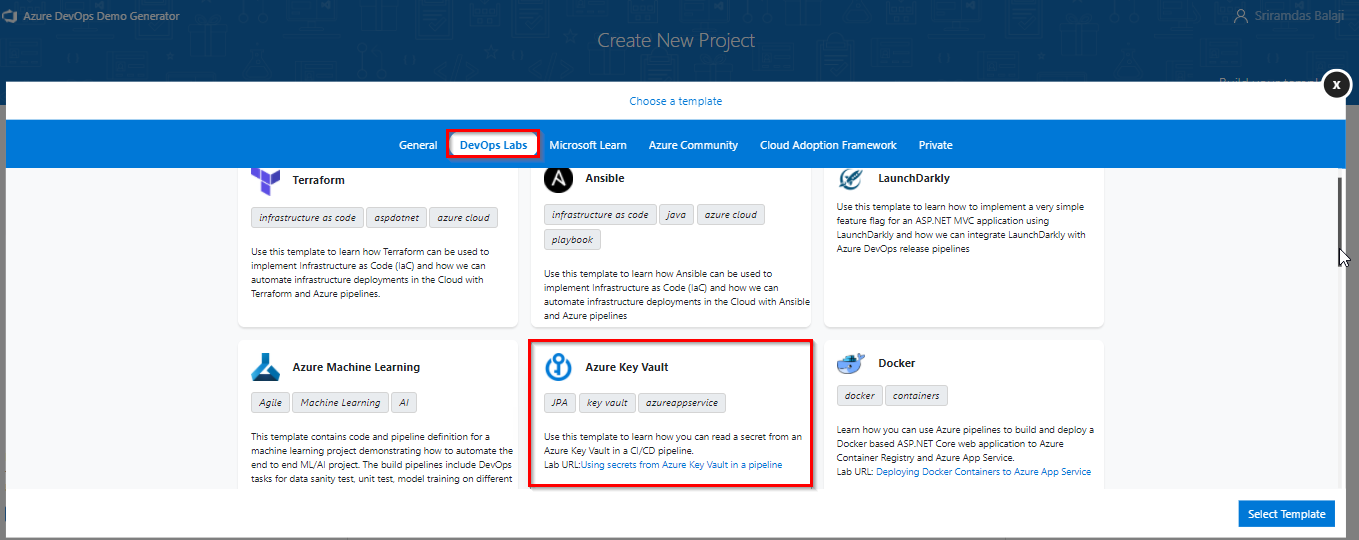
Task: Click the Agile tag
Action: pos(270,402)
